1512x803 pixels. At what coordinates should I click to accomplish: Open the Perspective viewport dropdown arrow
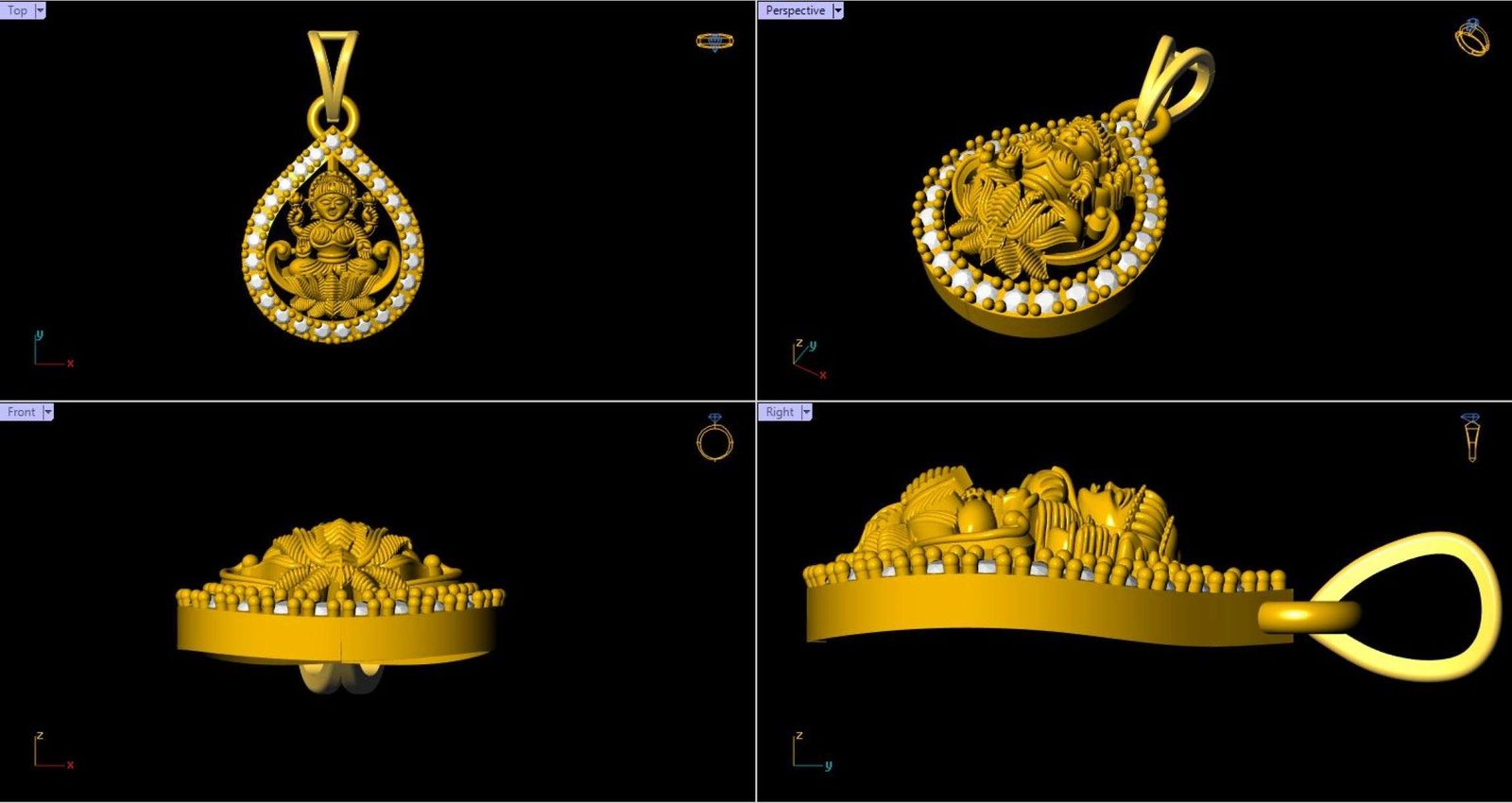837,10
